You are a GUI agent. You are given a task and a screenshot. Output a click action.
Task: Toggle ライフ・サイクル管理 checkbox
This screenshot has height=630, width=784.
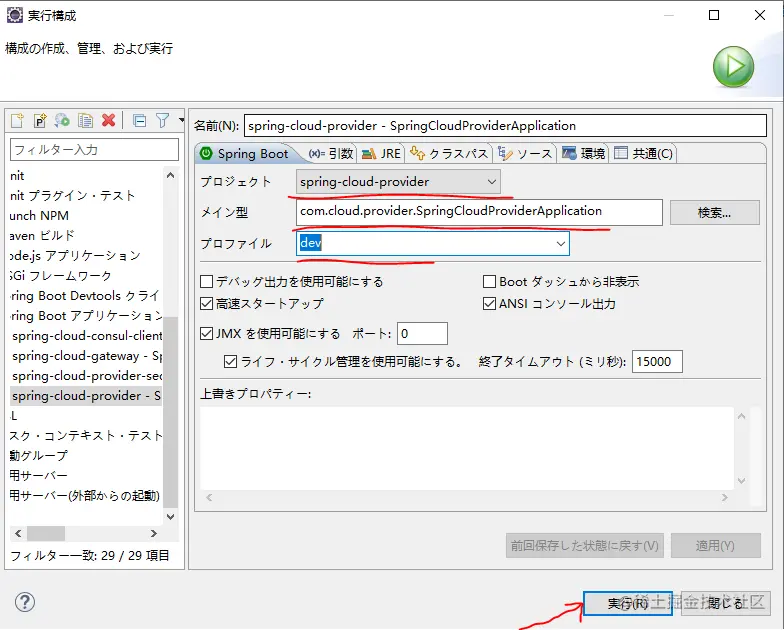(x=230, y=362)
